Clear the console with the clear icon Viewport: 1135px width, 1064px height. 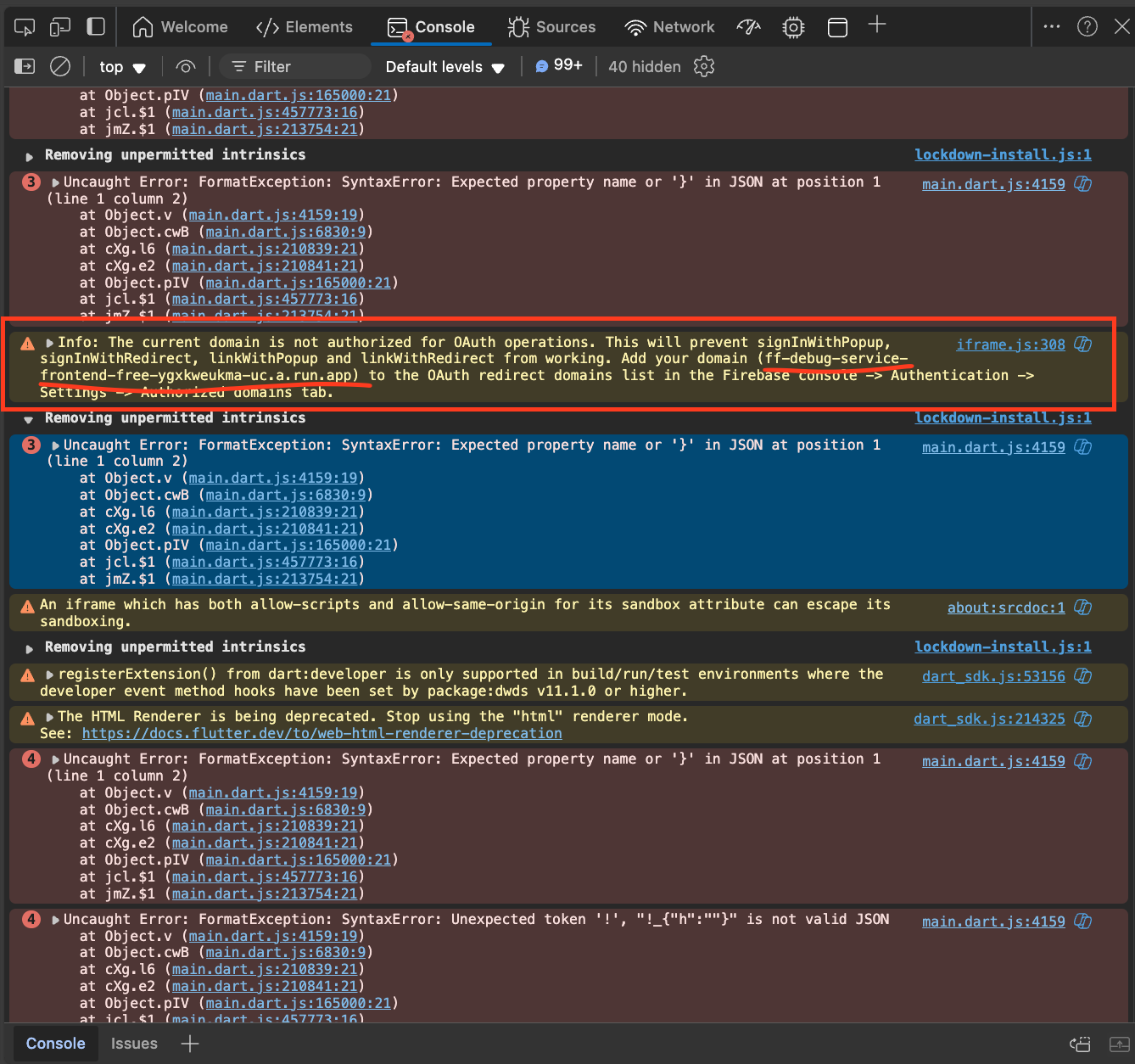59,66
